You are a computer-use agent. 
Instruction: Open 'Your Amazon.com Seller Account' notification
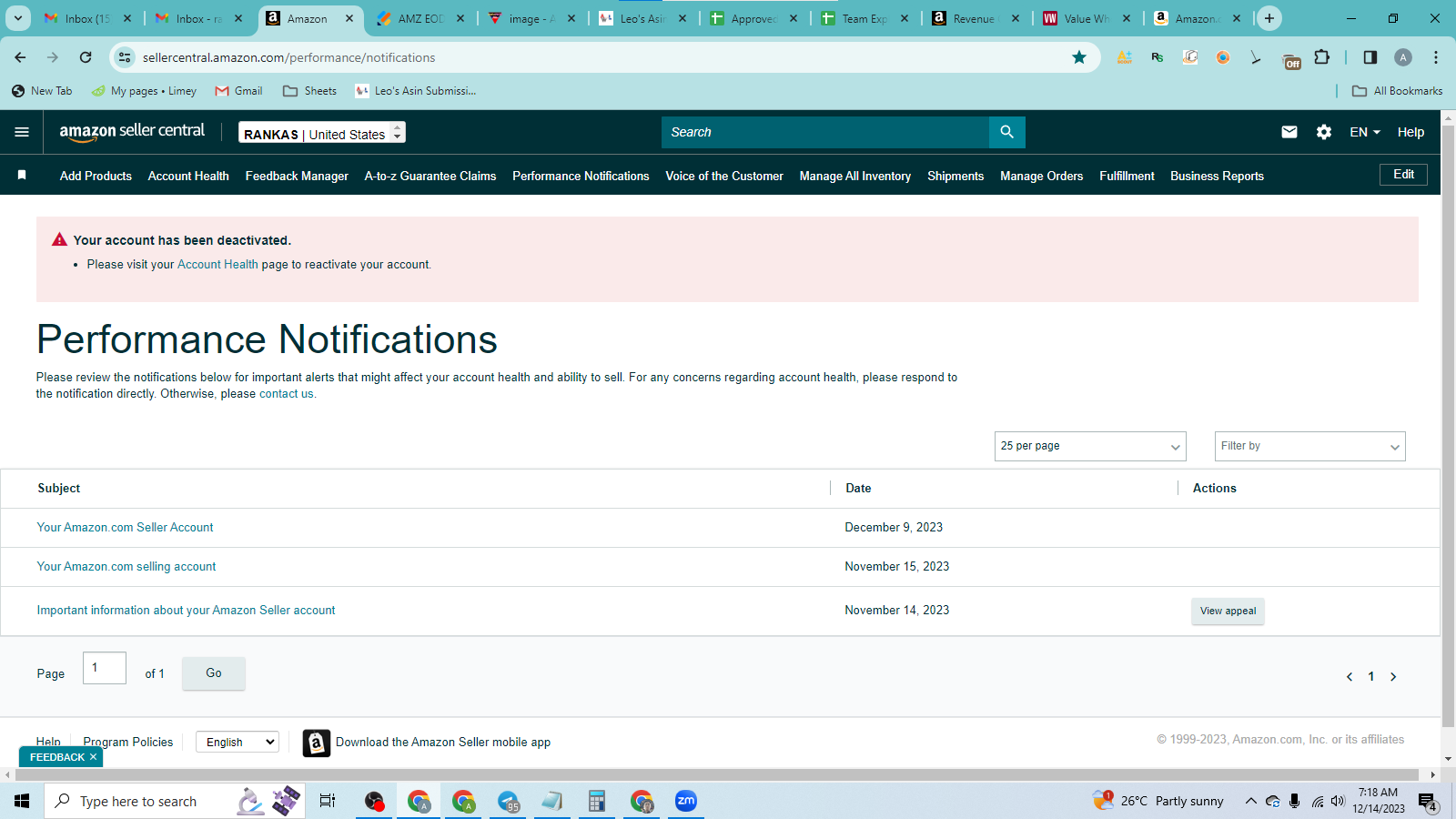(126, 528)
